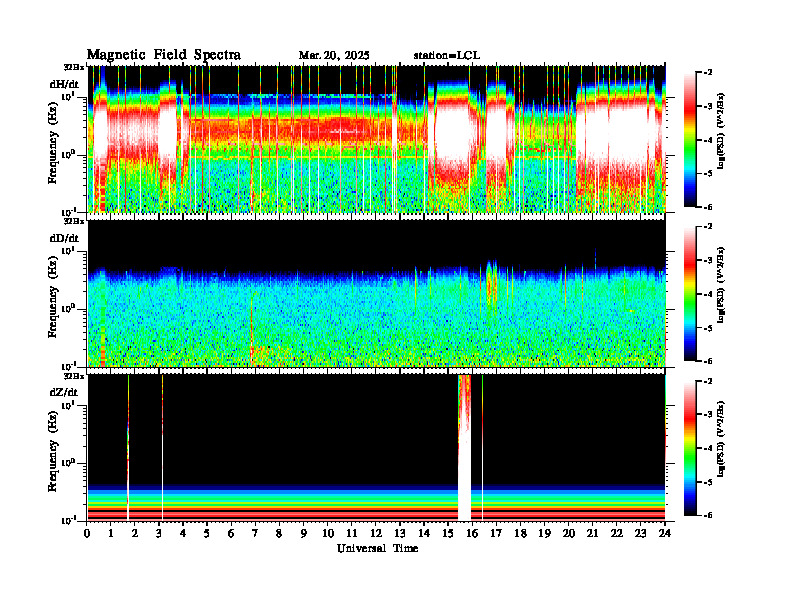Click the hour 17 tick label on the time axis
This screenshot has width=792, height=612.
(497, 534)
